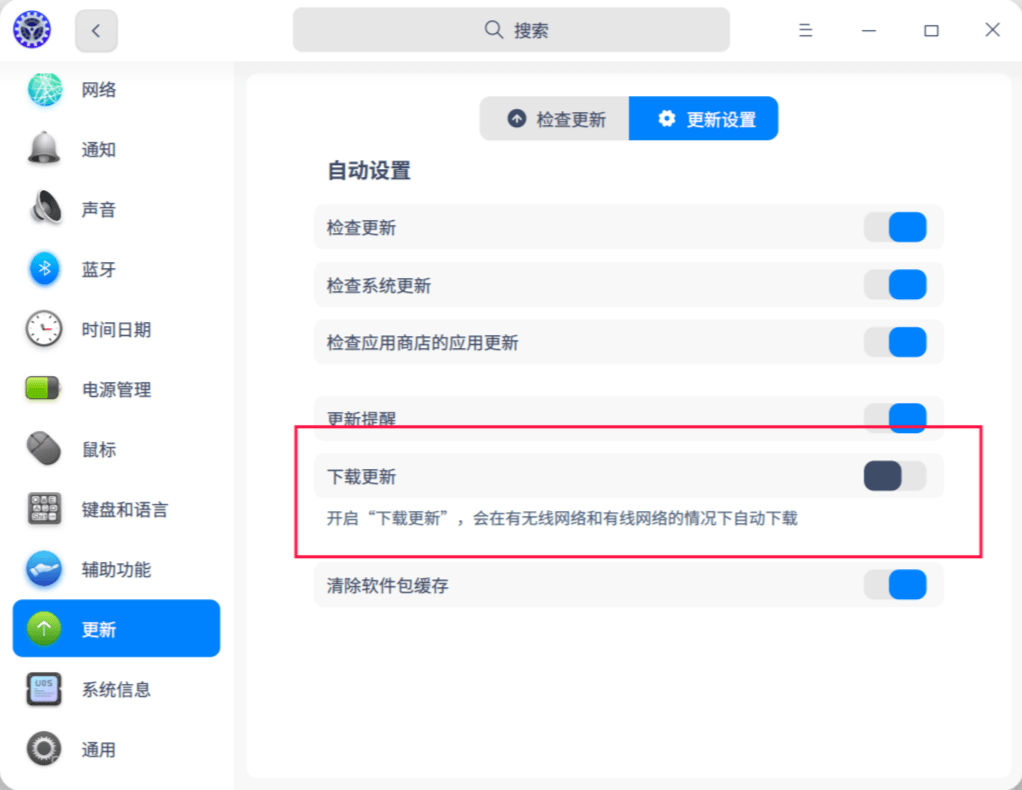
Task: Open the hamburger menu at top right
Action: tap(805, 30)
